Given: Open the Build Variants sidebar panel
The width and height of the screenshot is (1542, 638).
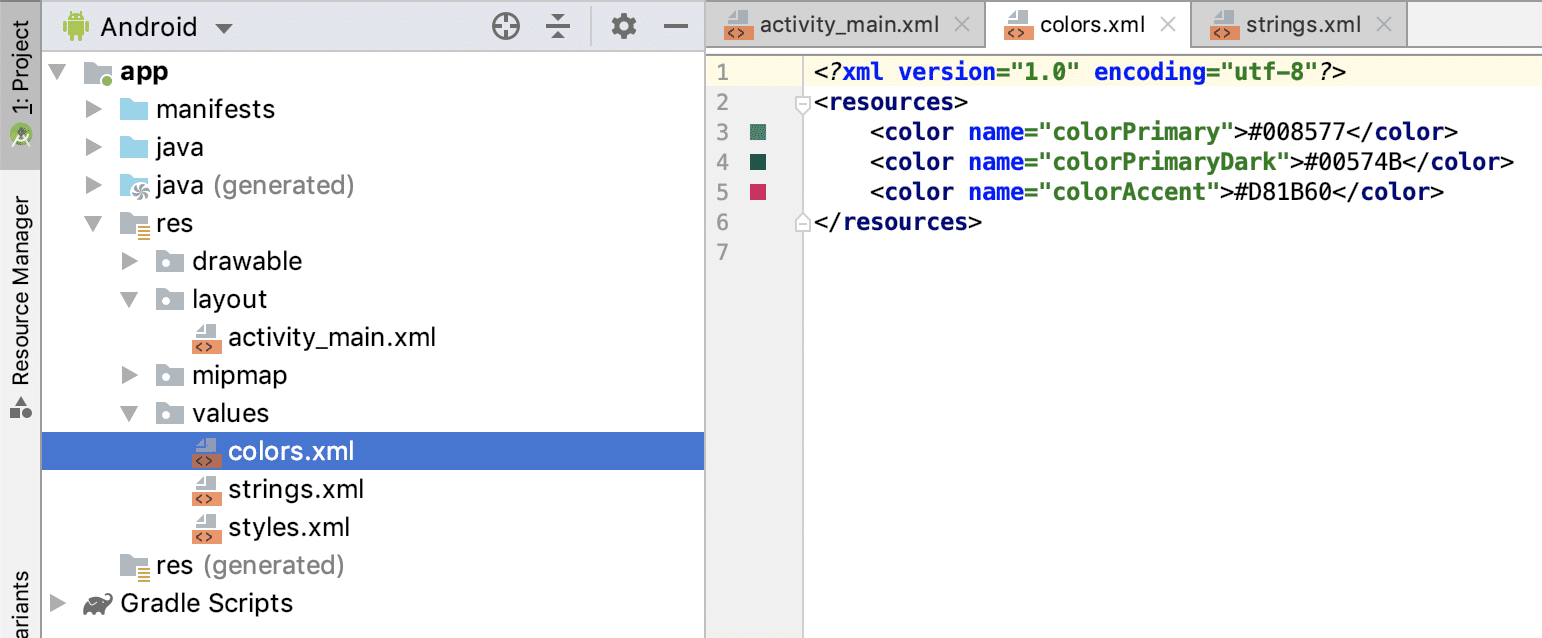Looking at the screenshot, I should (x=20, y=600).
